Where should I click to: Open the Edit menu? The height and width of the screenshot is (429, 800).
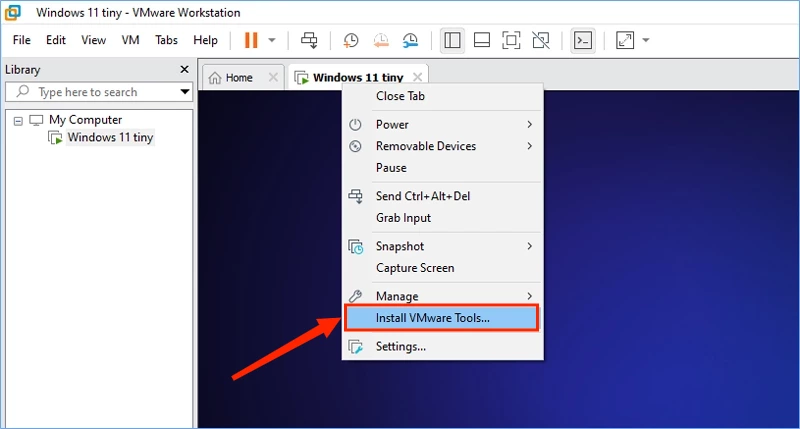(56, 40)
